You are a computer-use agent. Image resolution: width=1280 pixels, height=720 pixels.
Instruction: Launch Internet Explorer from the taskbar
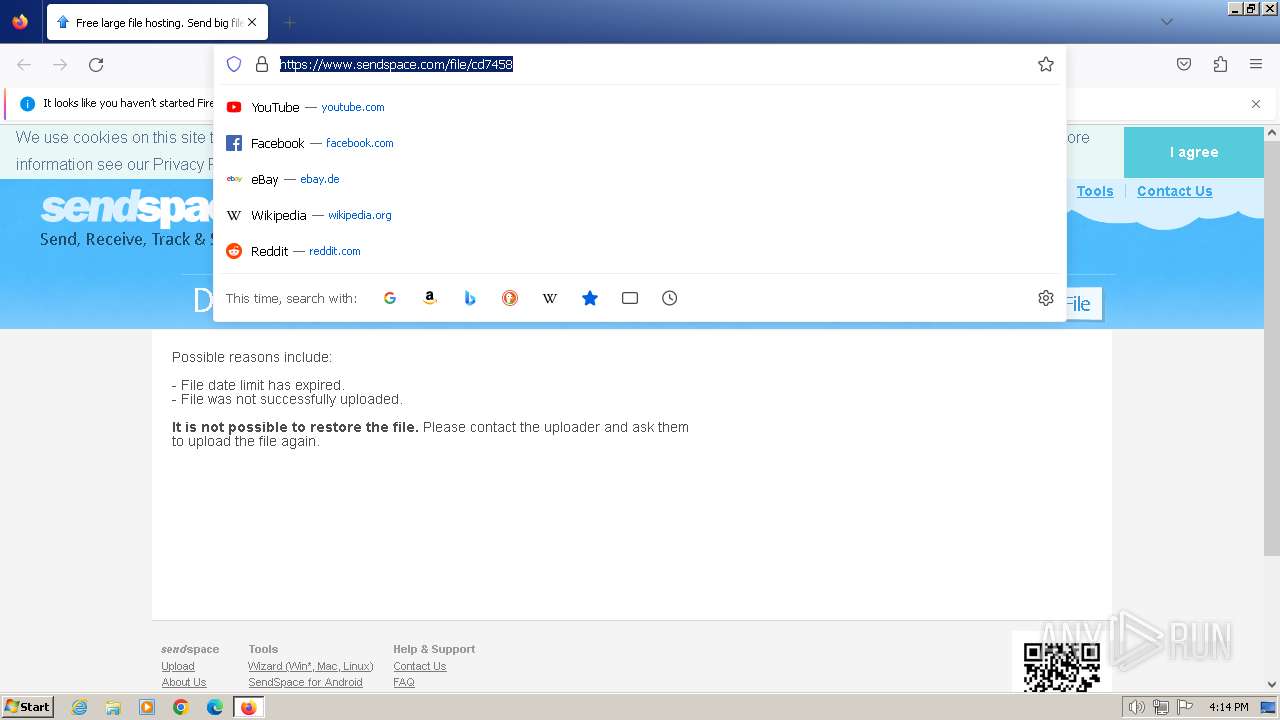click(x=80, y=707)
